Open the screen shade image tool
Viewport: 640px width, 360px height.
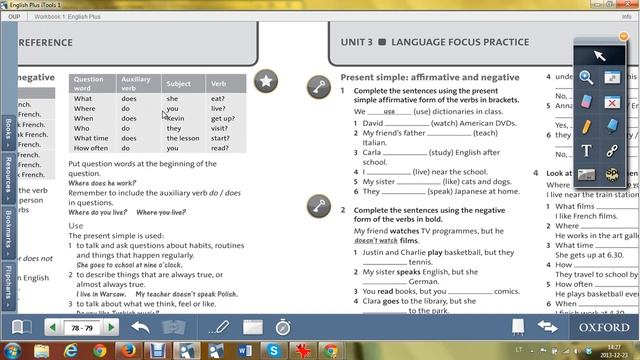(x=587, y=175)
